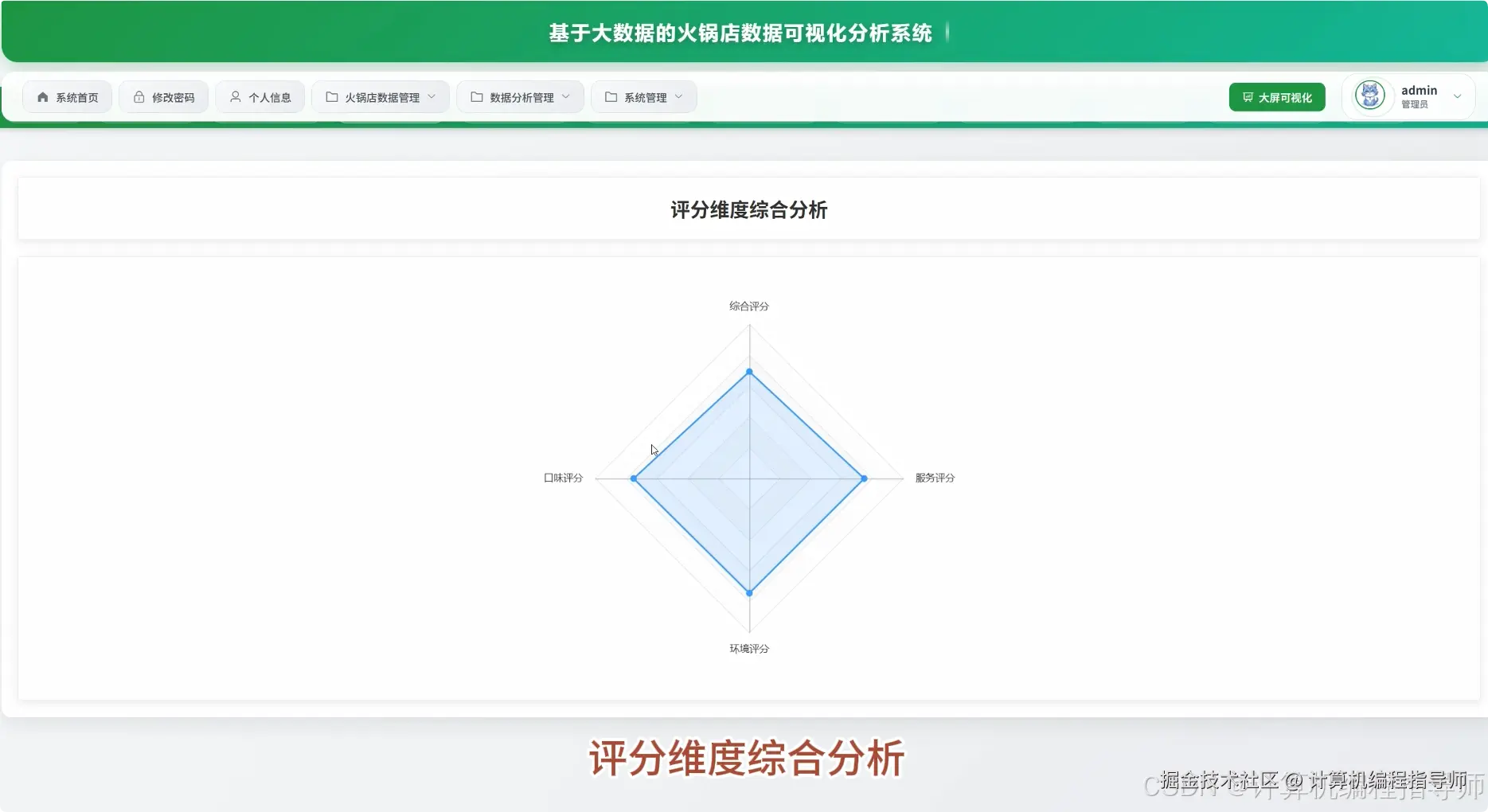
Task: Expand the 系统管理 dropdown menu
Action: pos(678,96)
